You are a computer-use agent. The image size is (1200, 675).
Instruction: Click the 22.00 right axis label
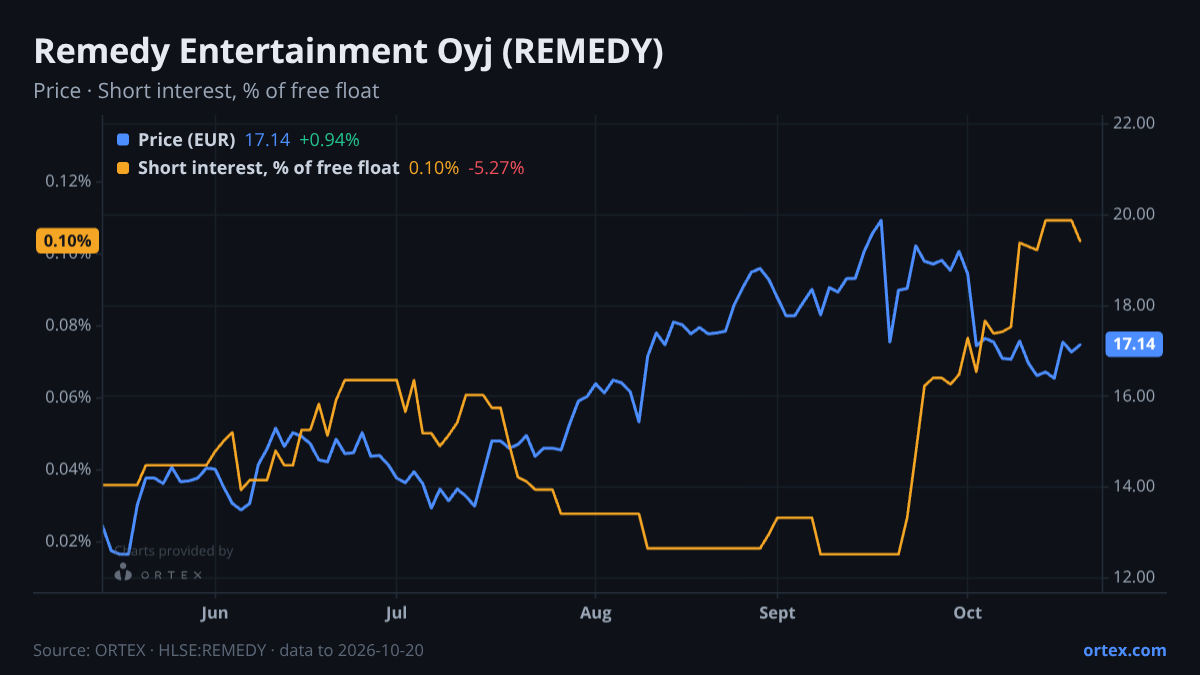tap(1133, 123)
